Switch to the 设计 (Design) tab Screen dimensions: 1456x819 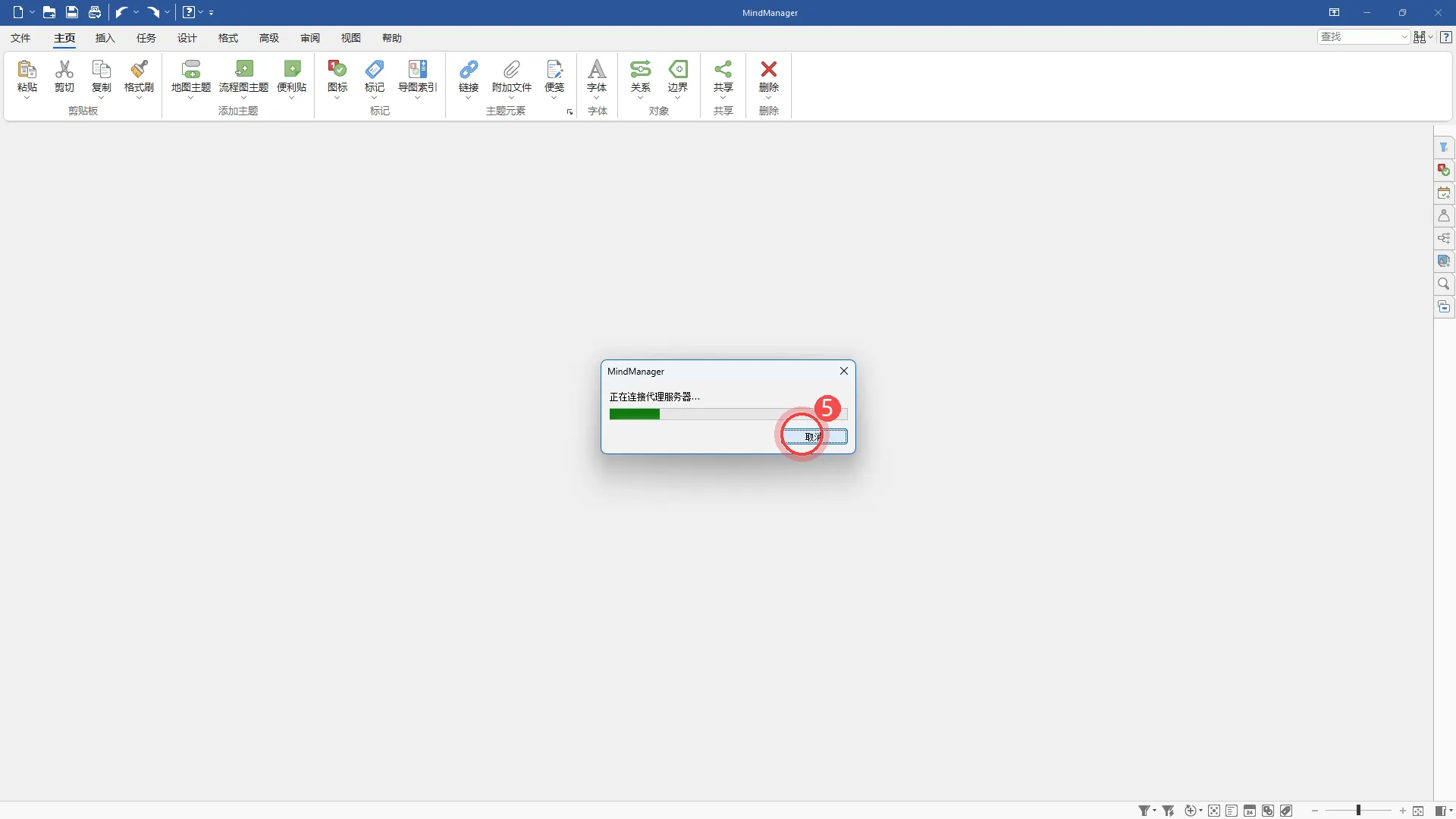pyautogui.click(x=187, y=38)
